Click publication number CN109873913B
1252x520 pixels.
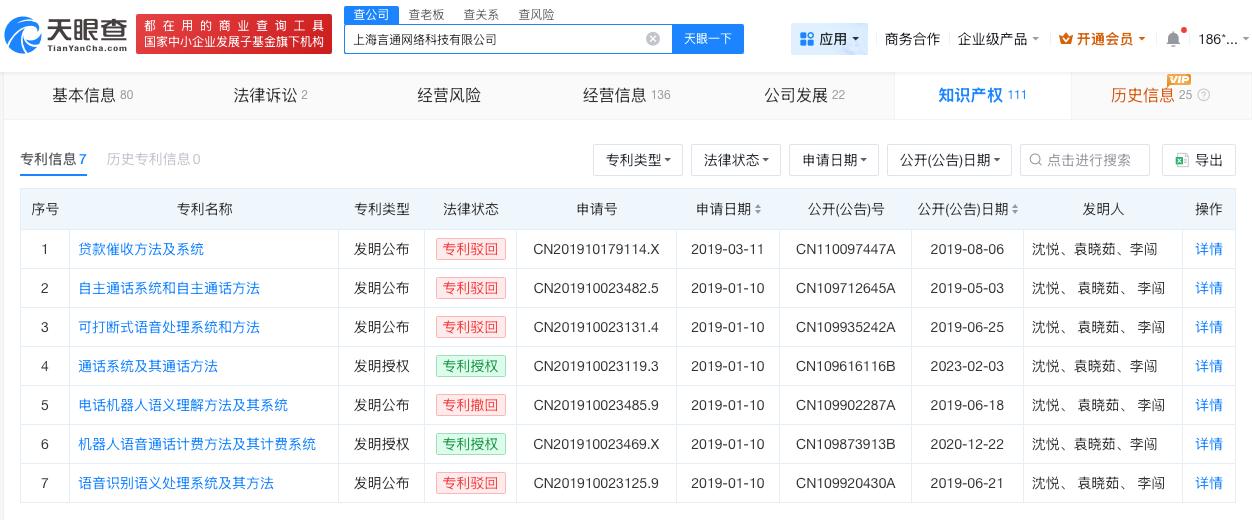coord(845,444)
